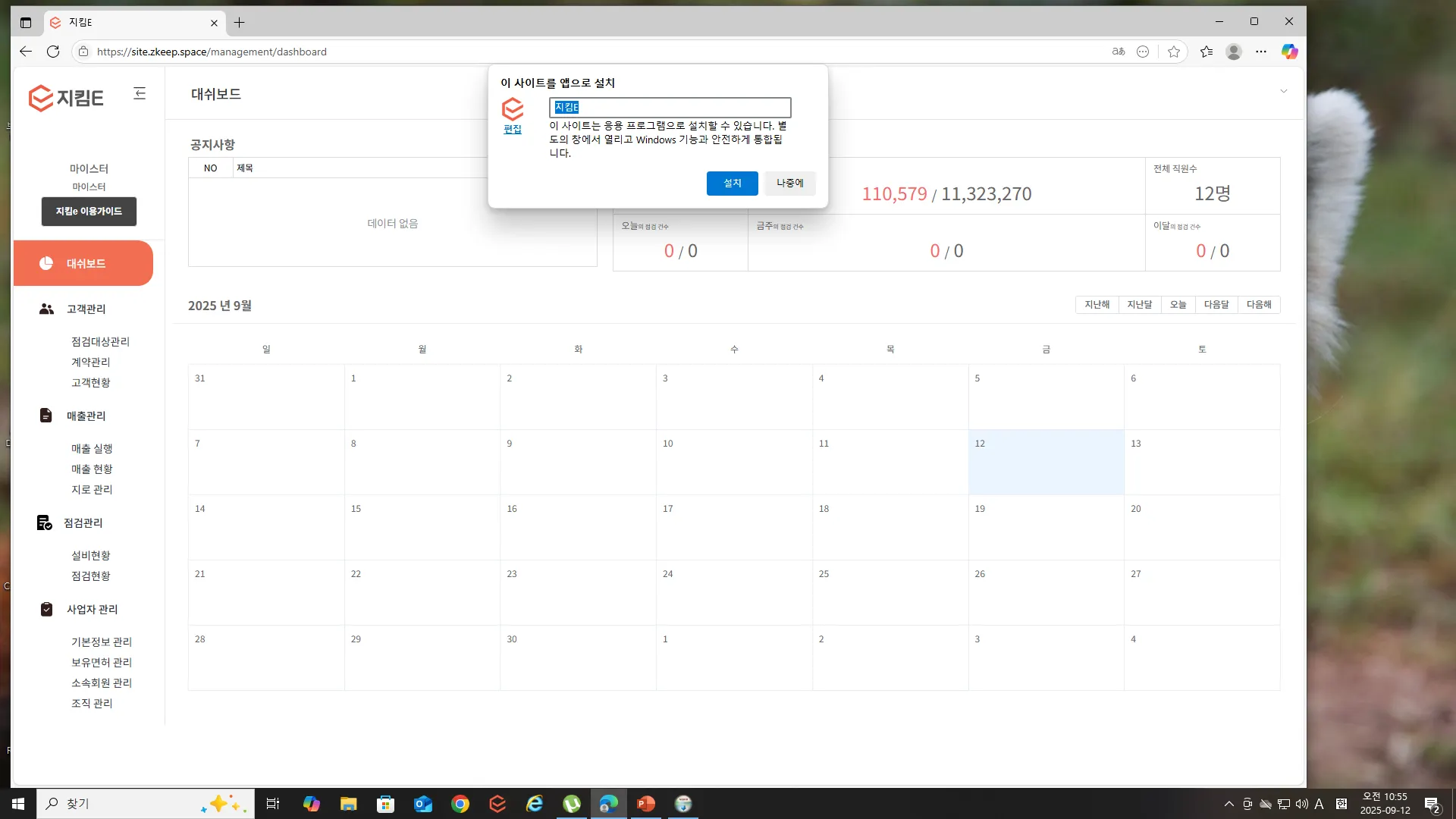The width and height of the screenshot is (1456, 819).
Task: Click the 대쉬보드 pie chart icon
Action: (x=46, y=263)
